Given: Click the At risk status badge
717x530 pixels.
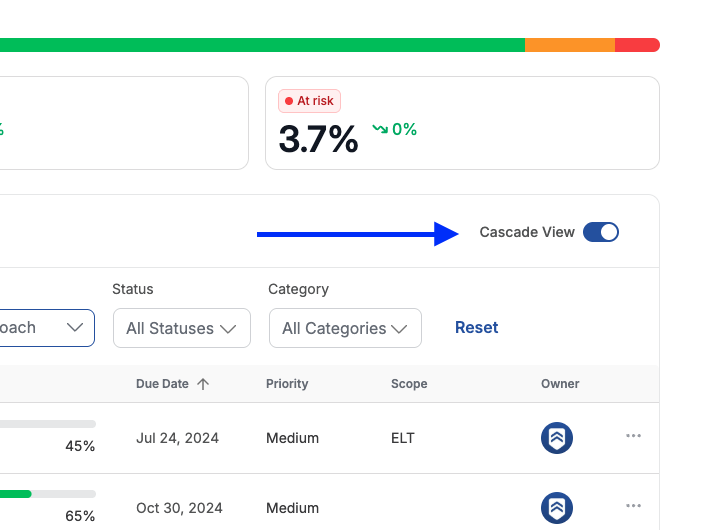Looking at the screenshot, I should coord(309,101).
